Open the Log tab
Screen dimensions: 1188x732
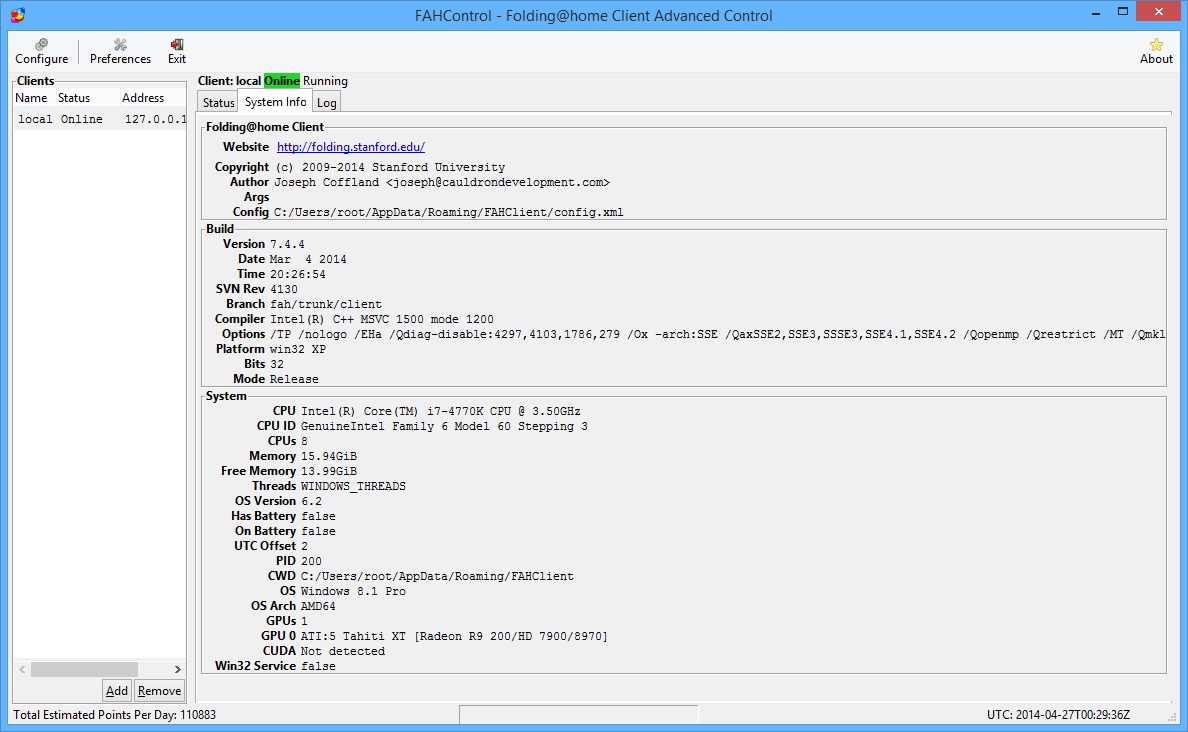click(x=327, y=102)
